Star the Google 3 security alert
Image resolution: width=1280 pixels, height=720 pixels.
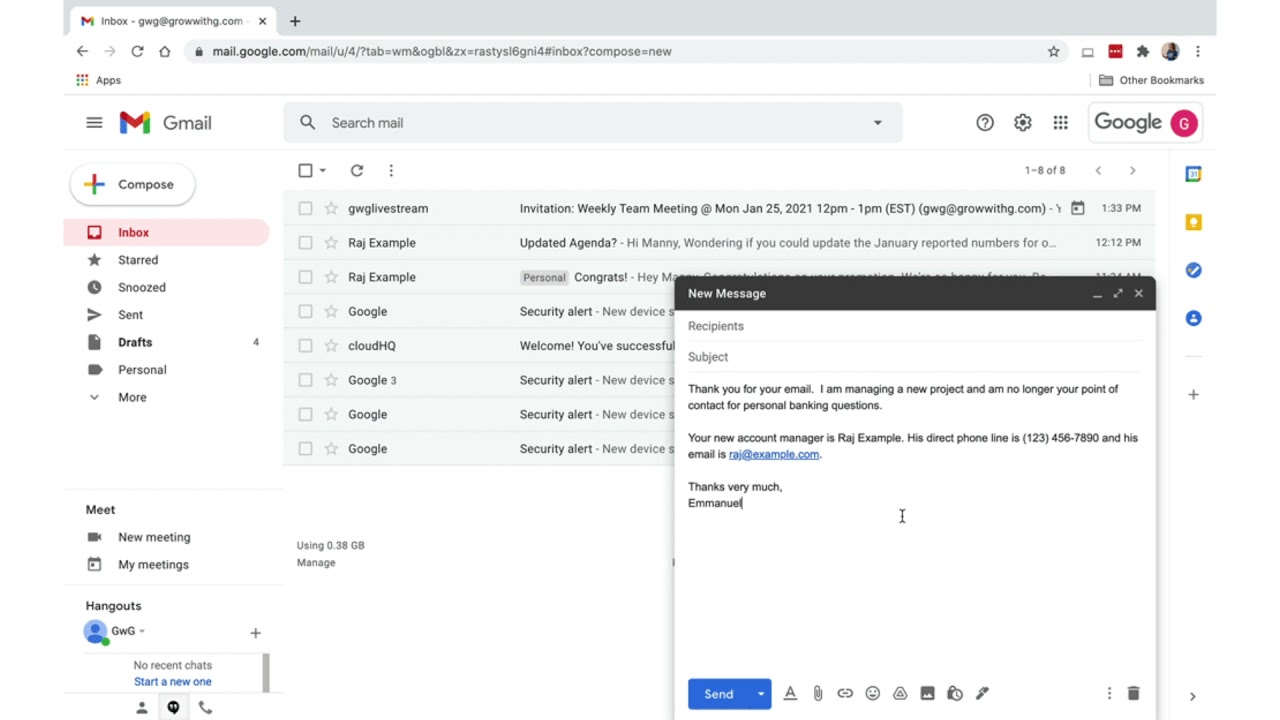331,380
